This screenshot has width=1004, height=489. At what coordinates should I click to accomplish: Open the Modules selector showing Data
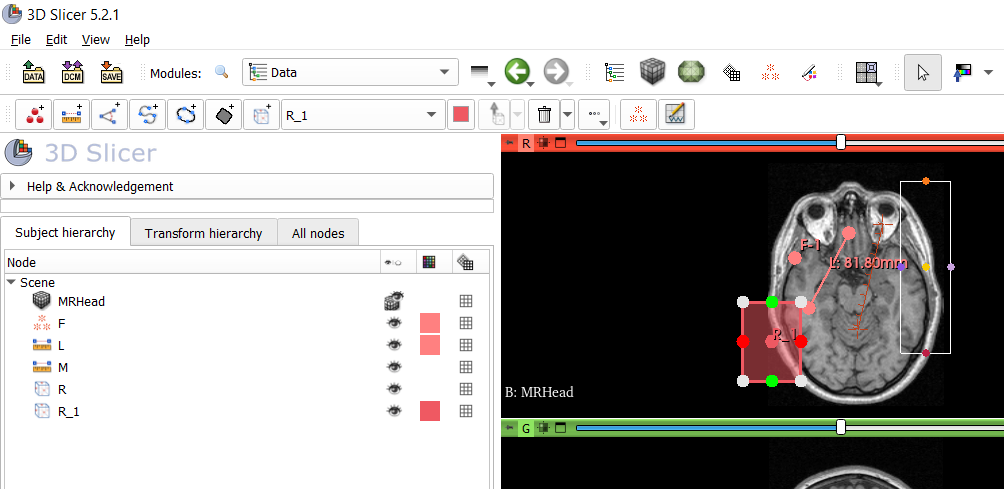[350, 72]
